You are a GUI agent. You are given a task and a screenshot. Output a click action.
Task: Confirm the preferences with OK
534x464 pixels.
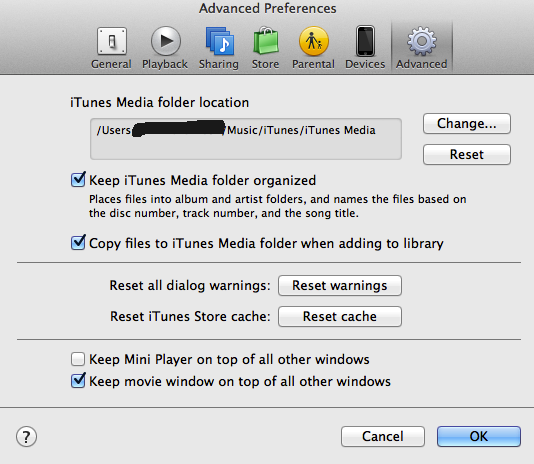[x=479, y=436]
